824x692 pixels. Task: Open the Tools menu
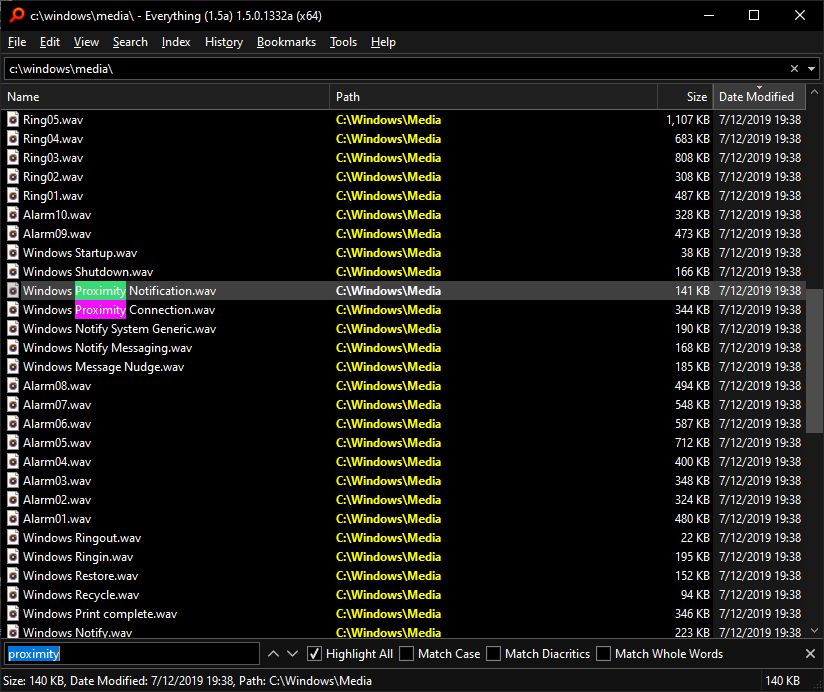(x=343, y=42)
